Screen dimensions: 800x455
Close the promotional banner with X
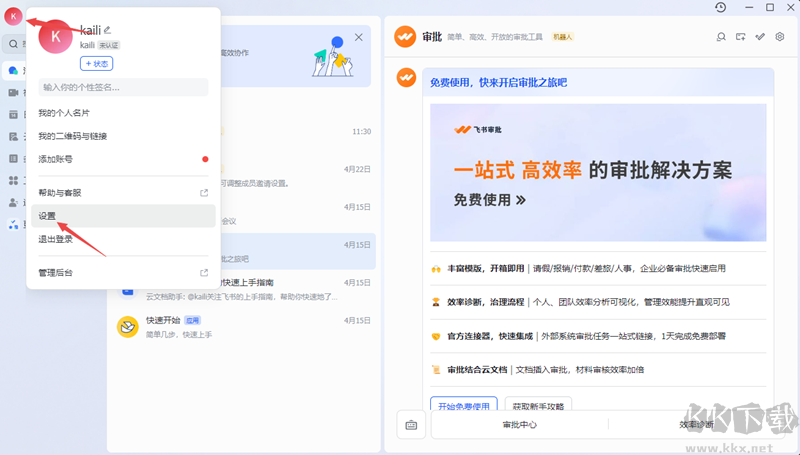[x=358, y=37]
